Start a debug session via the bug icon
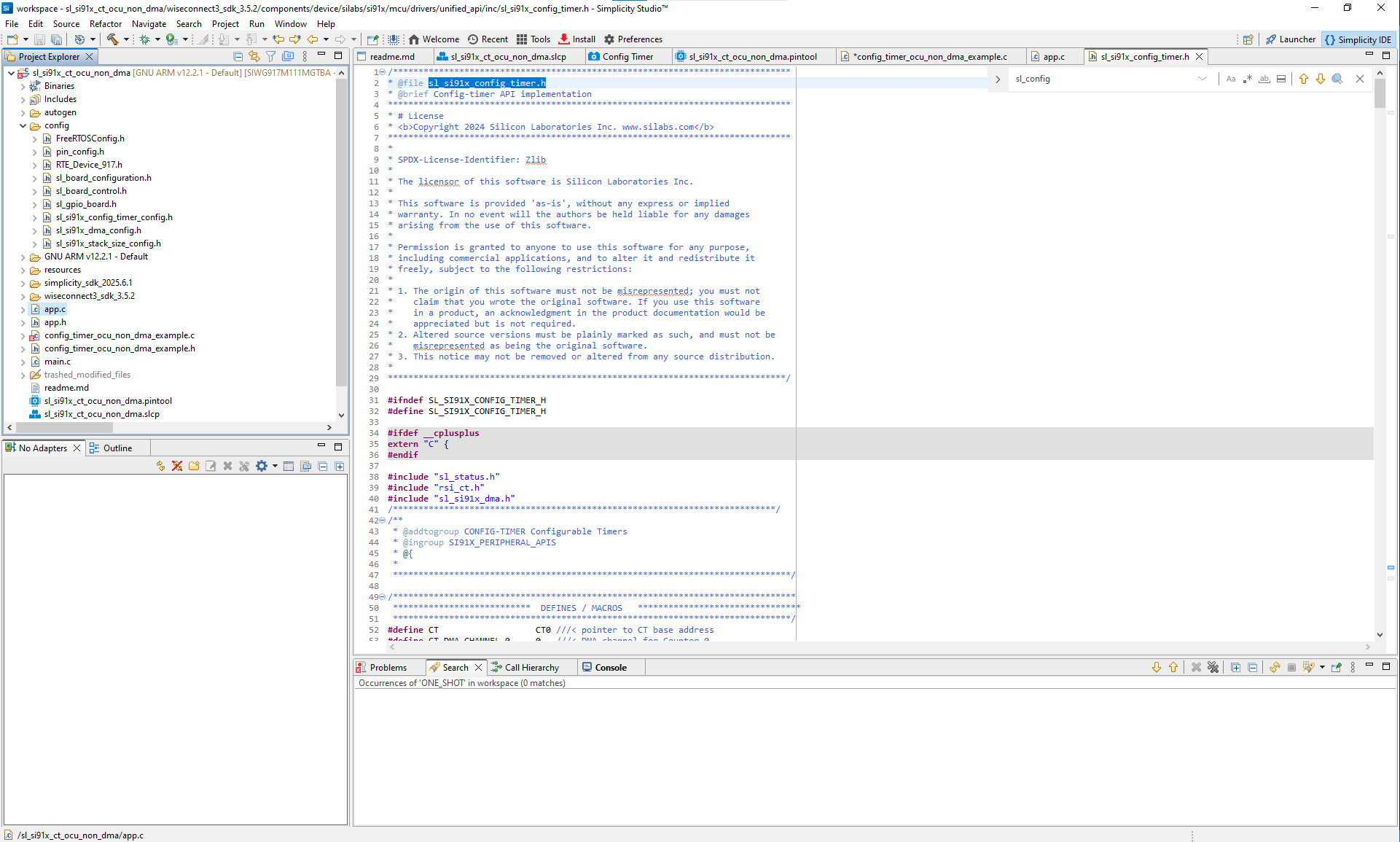 click(x=144, y=39)
